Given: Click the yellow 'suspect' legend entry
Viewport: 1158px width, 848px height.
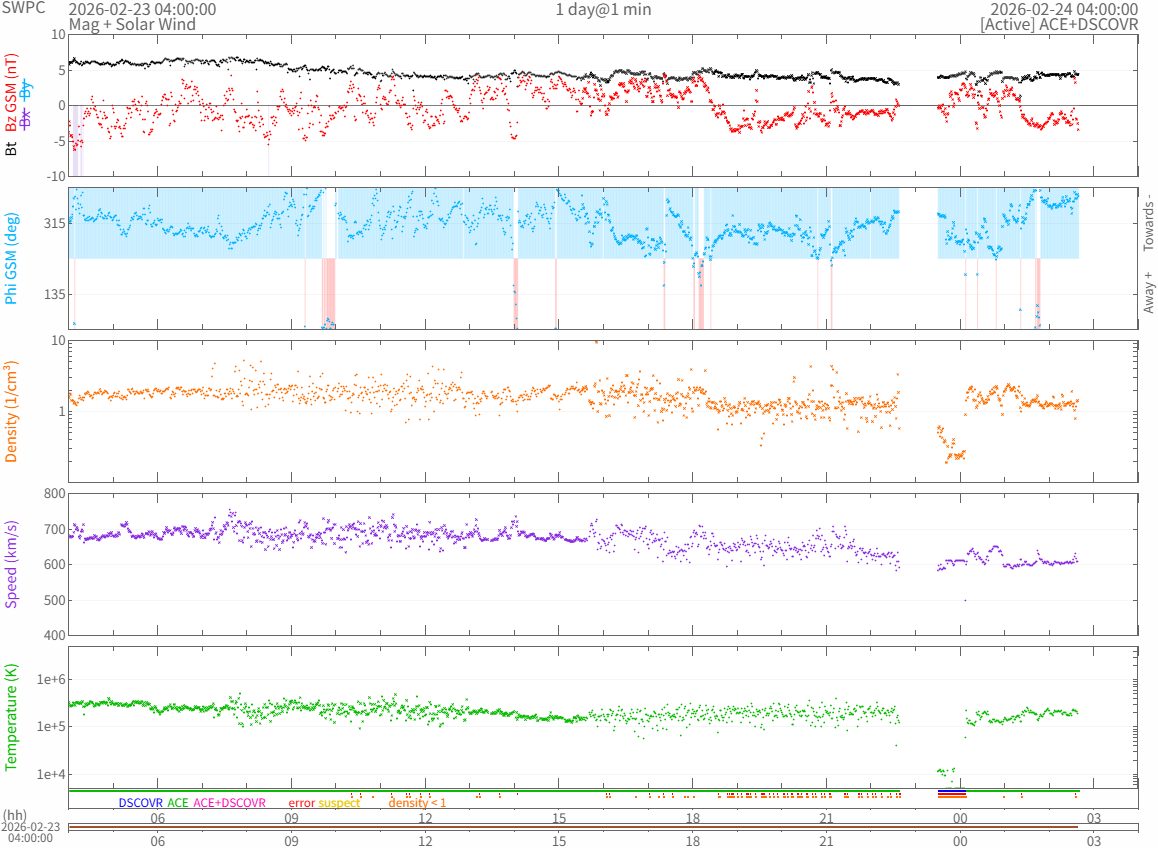Looking at the screenshot, I should point(339,802).
